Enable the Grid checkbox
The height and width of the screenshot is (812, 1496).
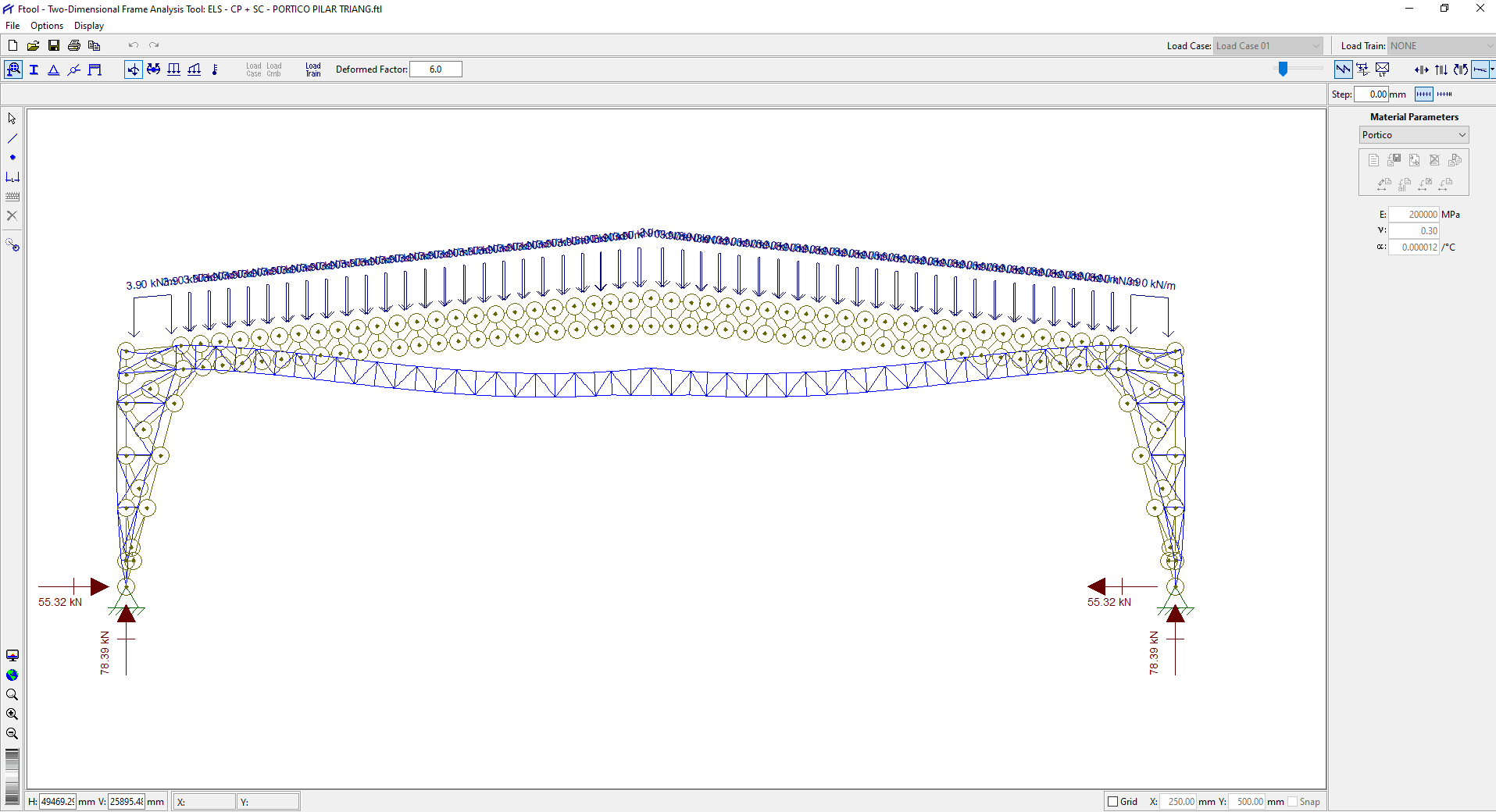tap(1113, 802)
